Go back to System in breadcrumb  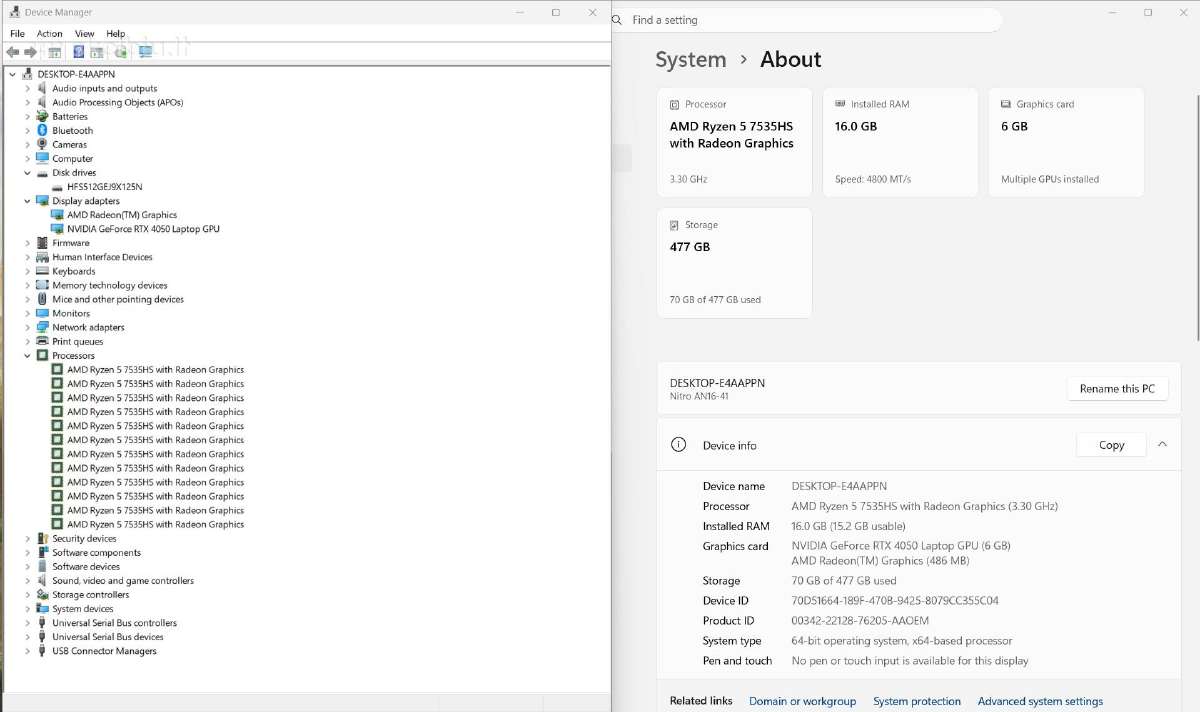click(690, 59)
